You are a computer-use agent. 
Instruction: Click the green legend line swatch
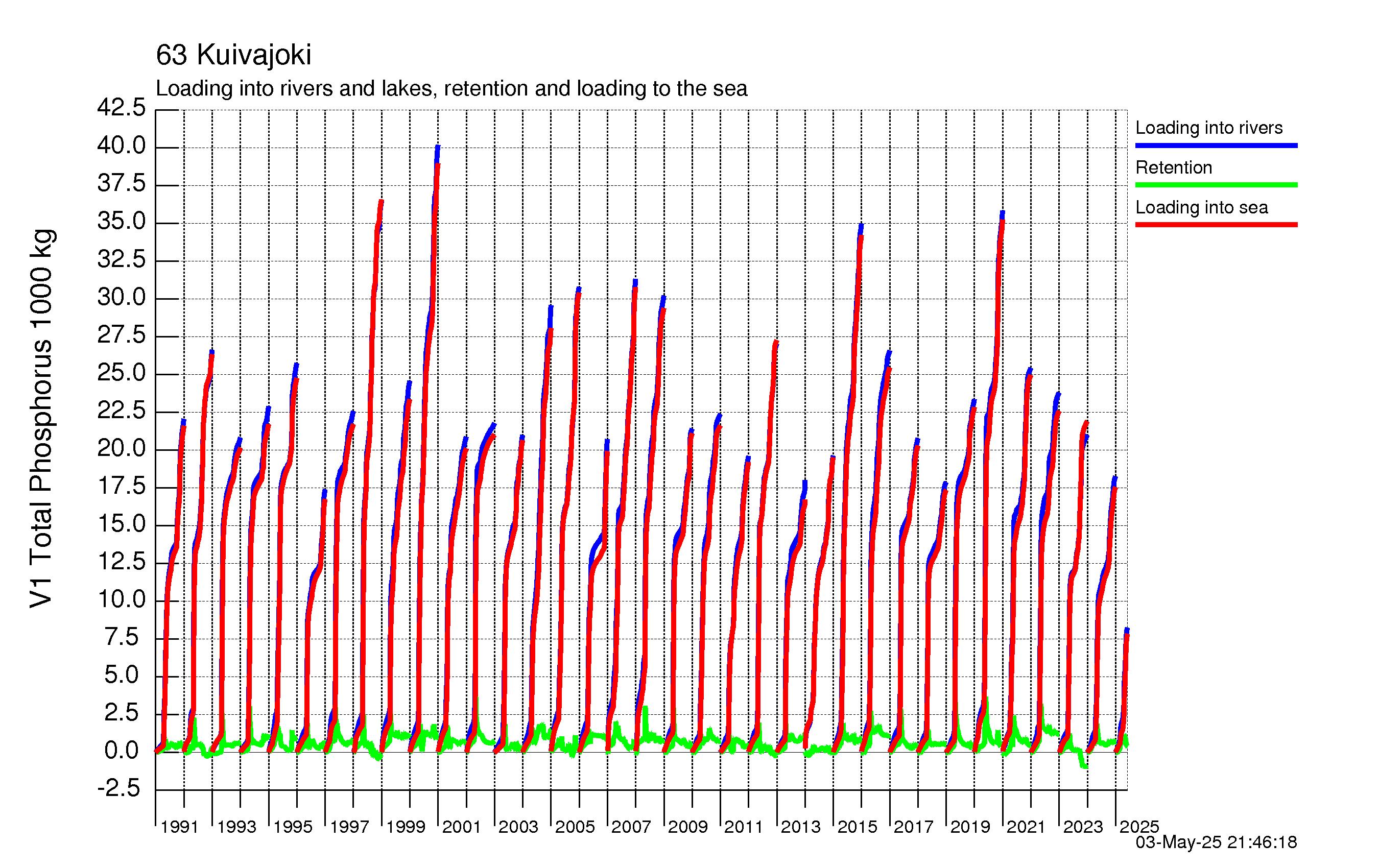pyautogui.click(x=1217, y=185)
